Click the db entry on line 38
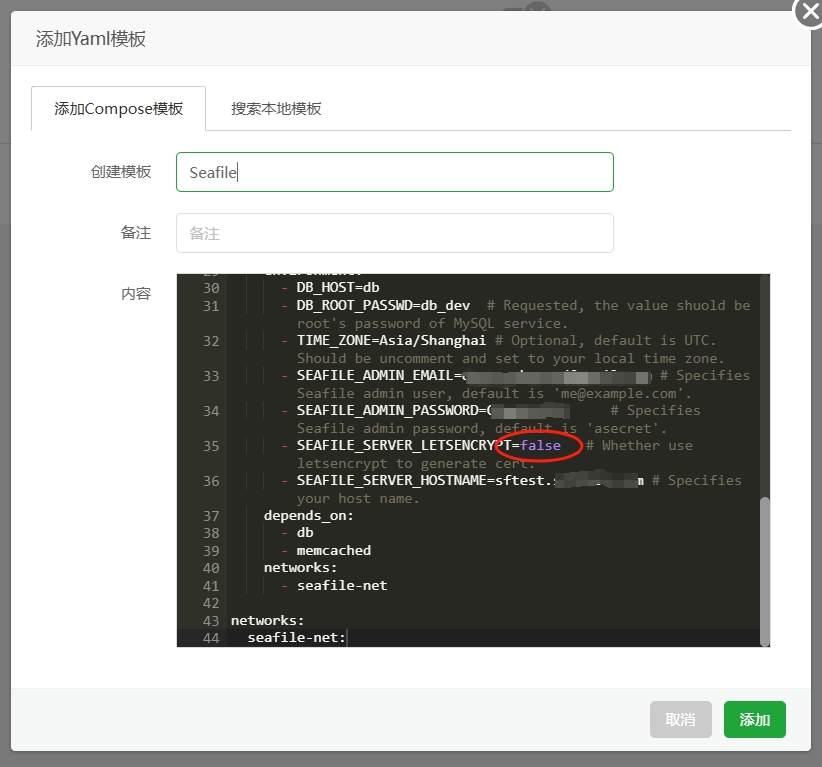The height and width of the screenshot is (767, 822). (305, 533)
